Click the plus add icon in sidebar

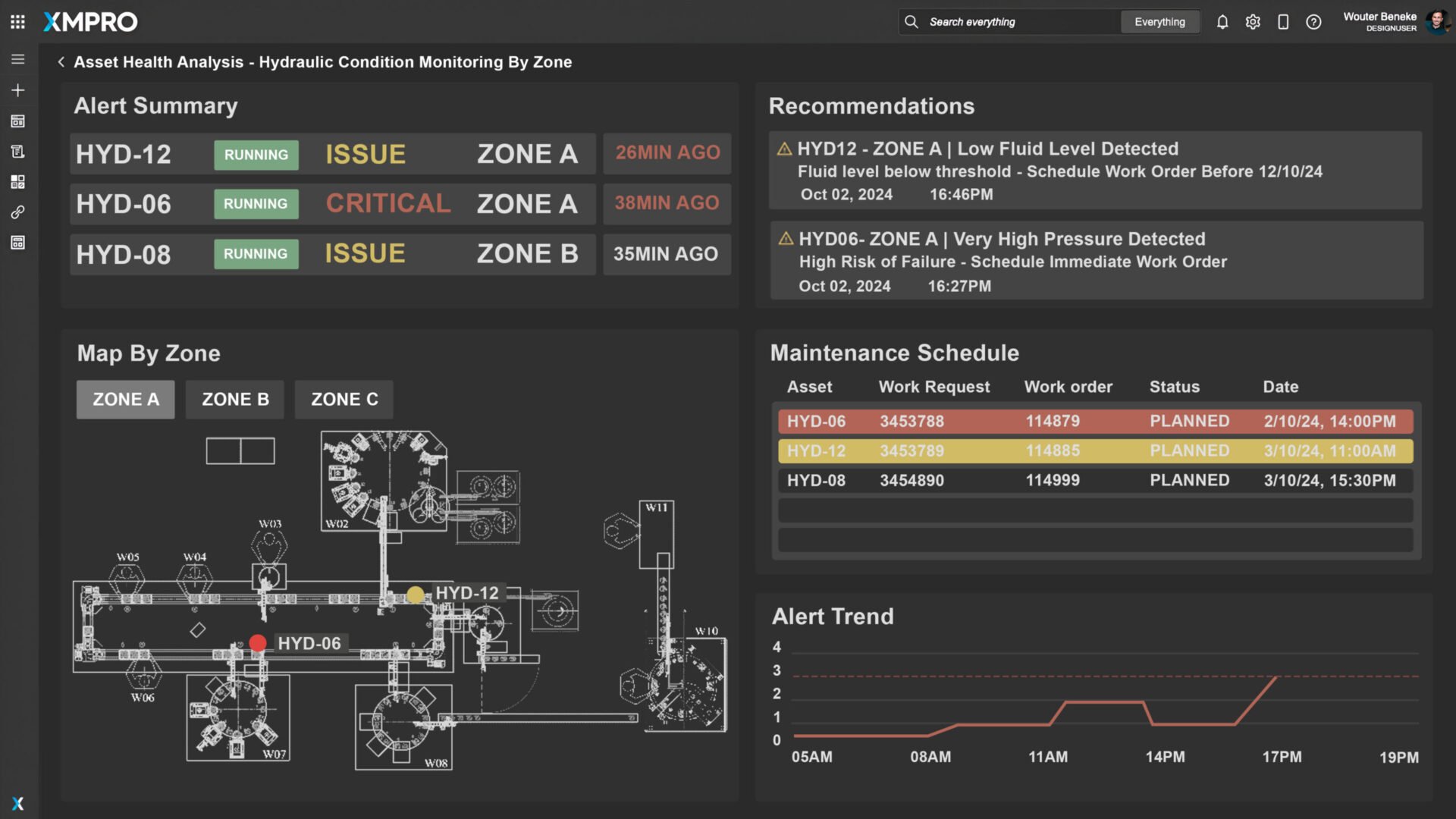point(18,90)
